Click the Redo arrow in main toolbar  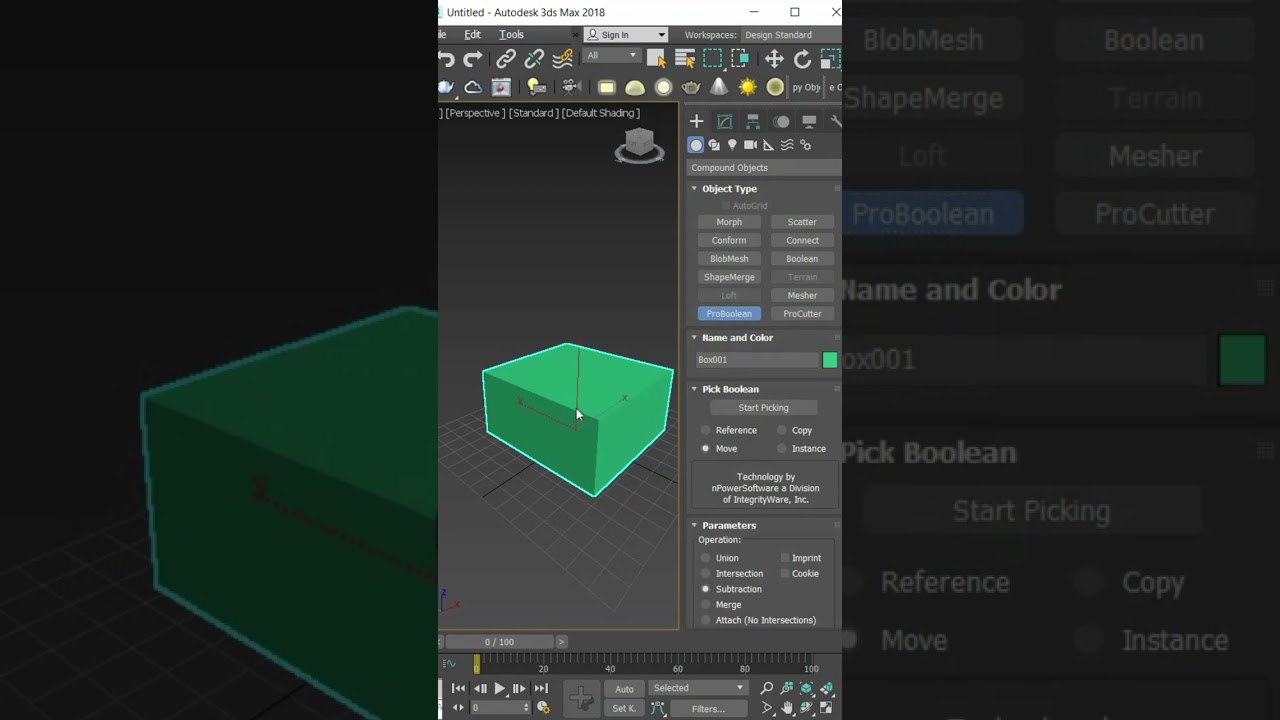click(x=473, y=59)
